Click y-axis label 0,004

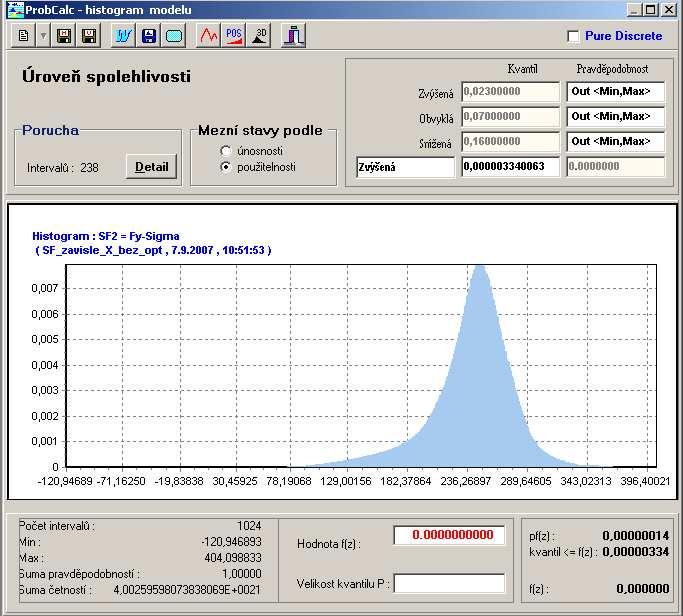pyautogui.click(x=45, y=365)
